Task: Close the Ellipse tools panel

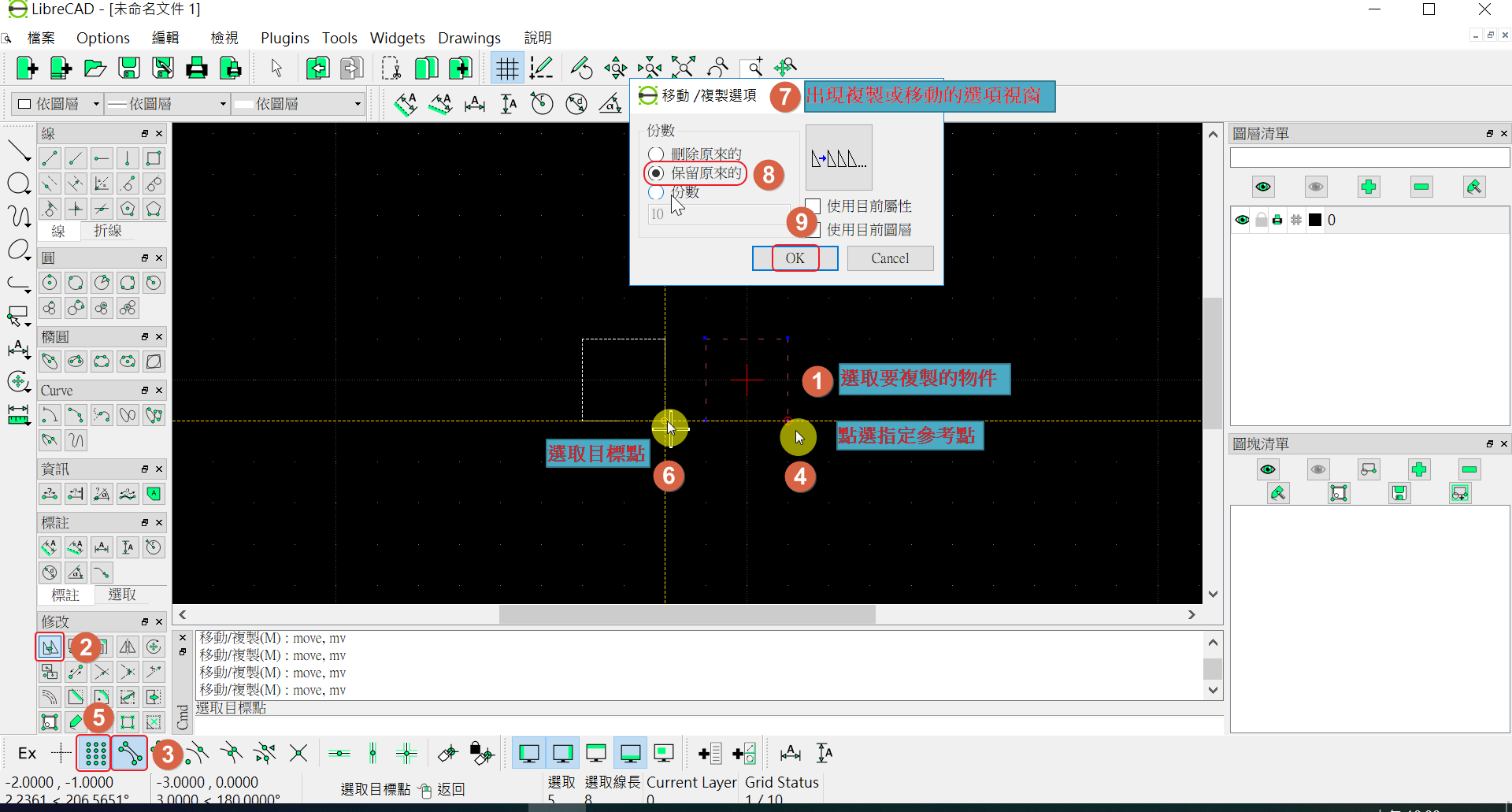Action: [159, 337]
